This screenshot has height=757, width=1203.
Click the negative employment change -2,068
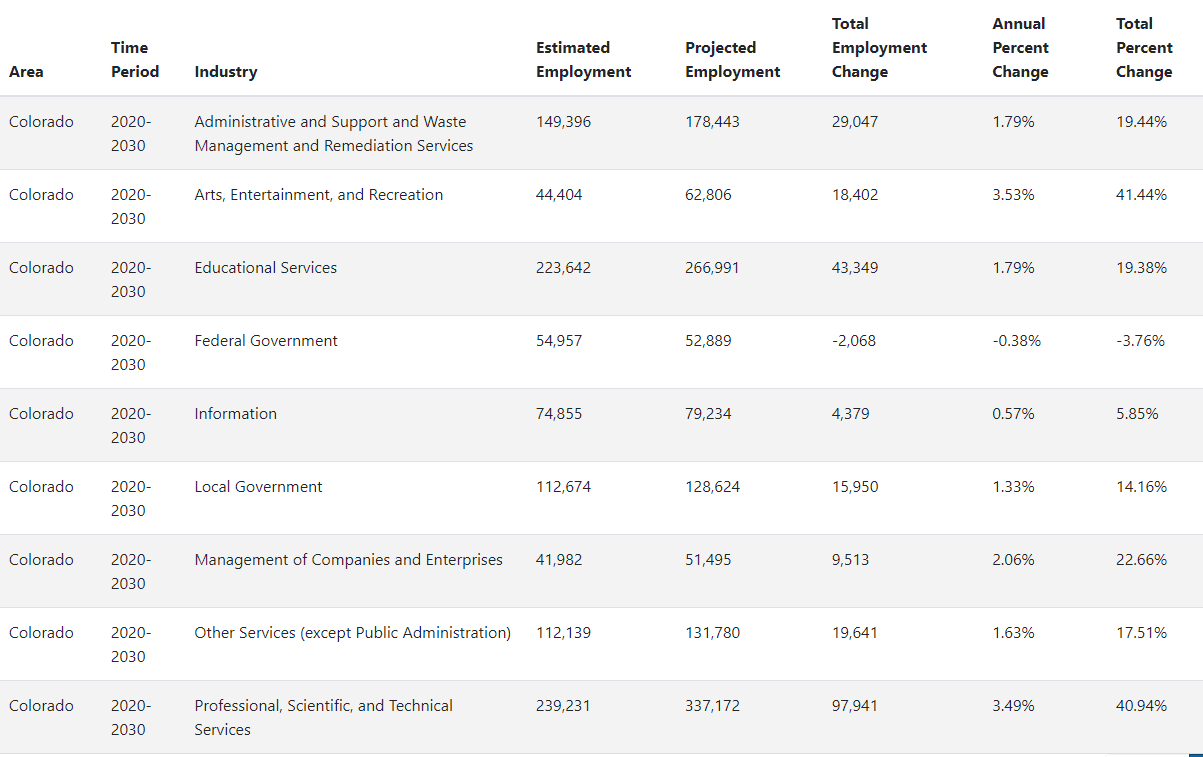point(854,341)
